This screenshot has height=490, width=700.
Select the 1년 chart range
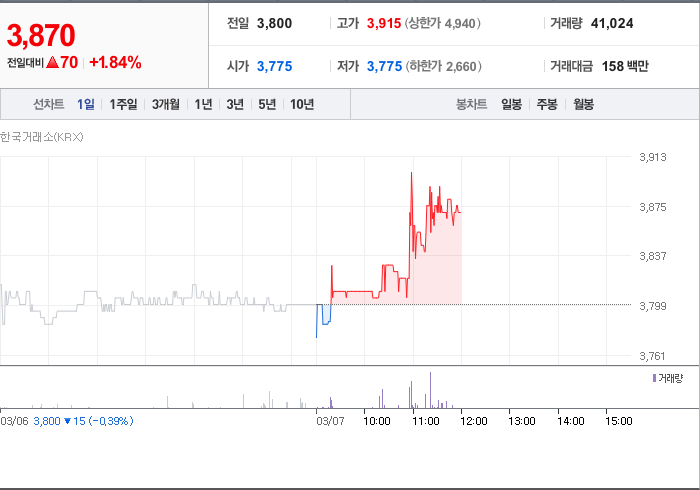tap(203, 104)
